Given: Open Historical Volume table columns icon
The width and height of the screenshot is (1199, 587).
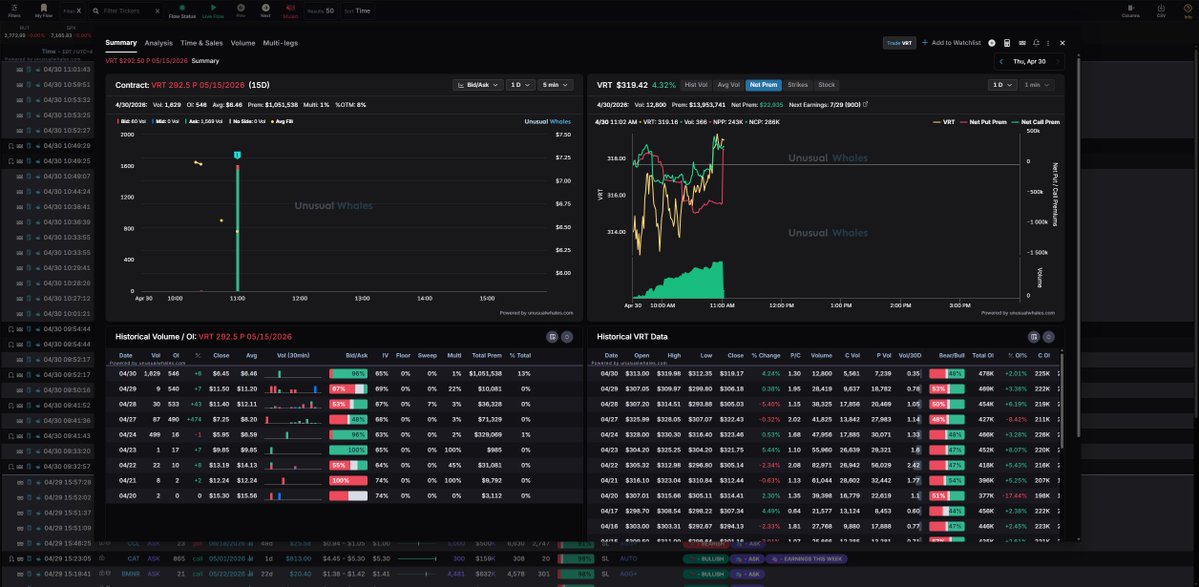Looking at the screenshot, I should coord(552,336).
